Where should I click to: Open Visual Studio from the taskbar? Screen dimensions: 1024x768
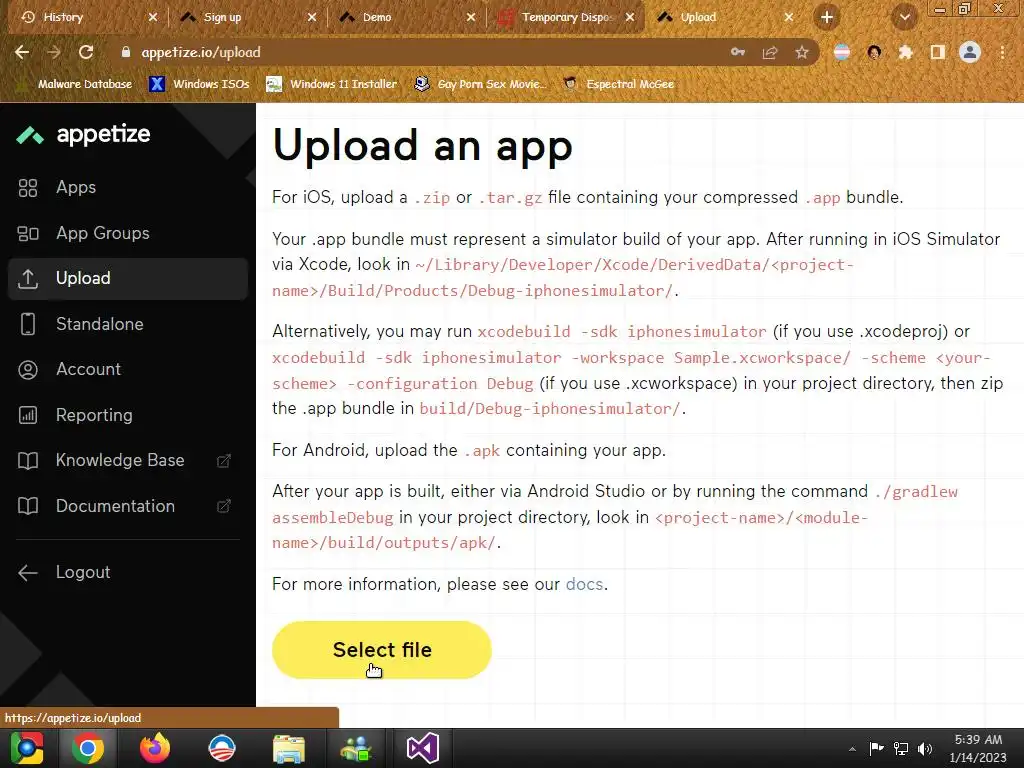pos(423,748)
